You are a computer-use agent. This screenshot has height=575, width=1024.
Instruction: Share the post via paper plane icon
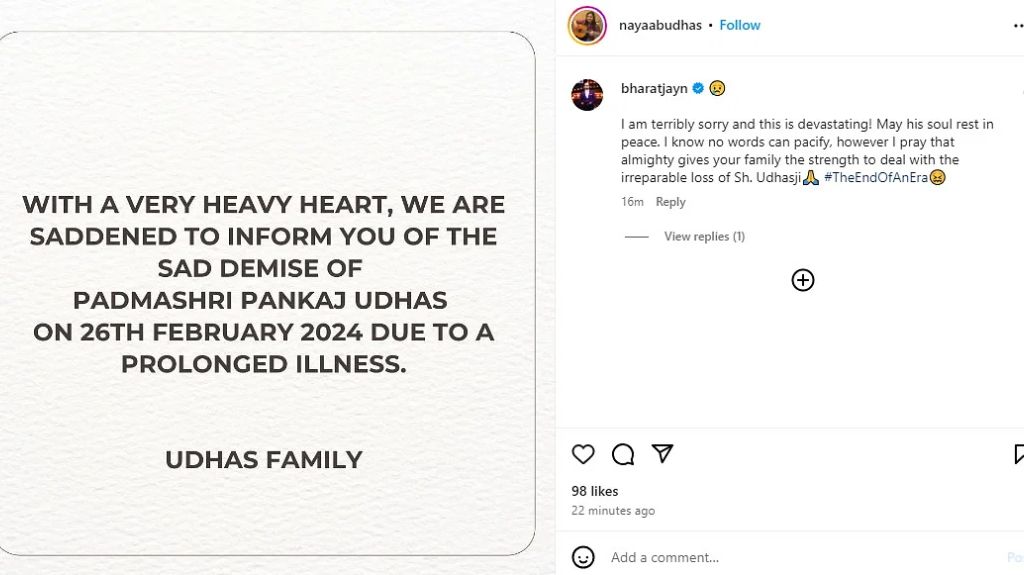tap(662, 454)
